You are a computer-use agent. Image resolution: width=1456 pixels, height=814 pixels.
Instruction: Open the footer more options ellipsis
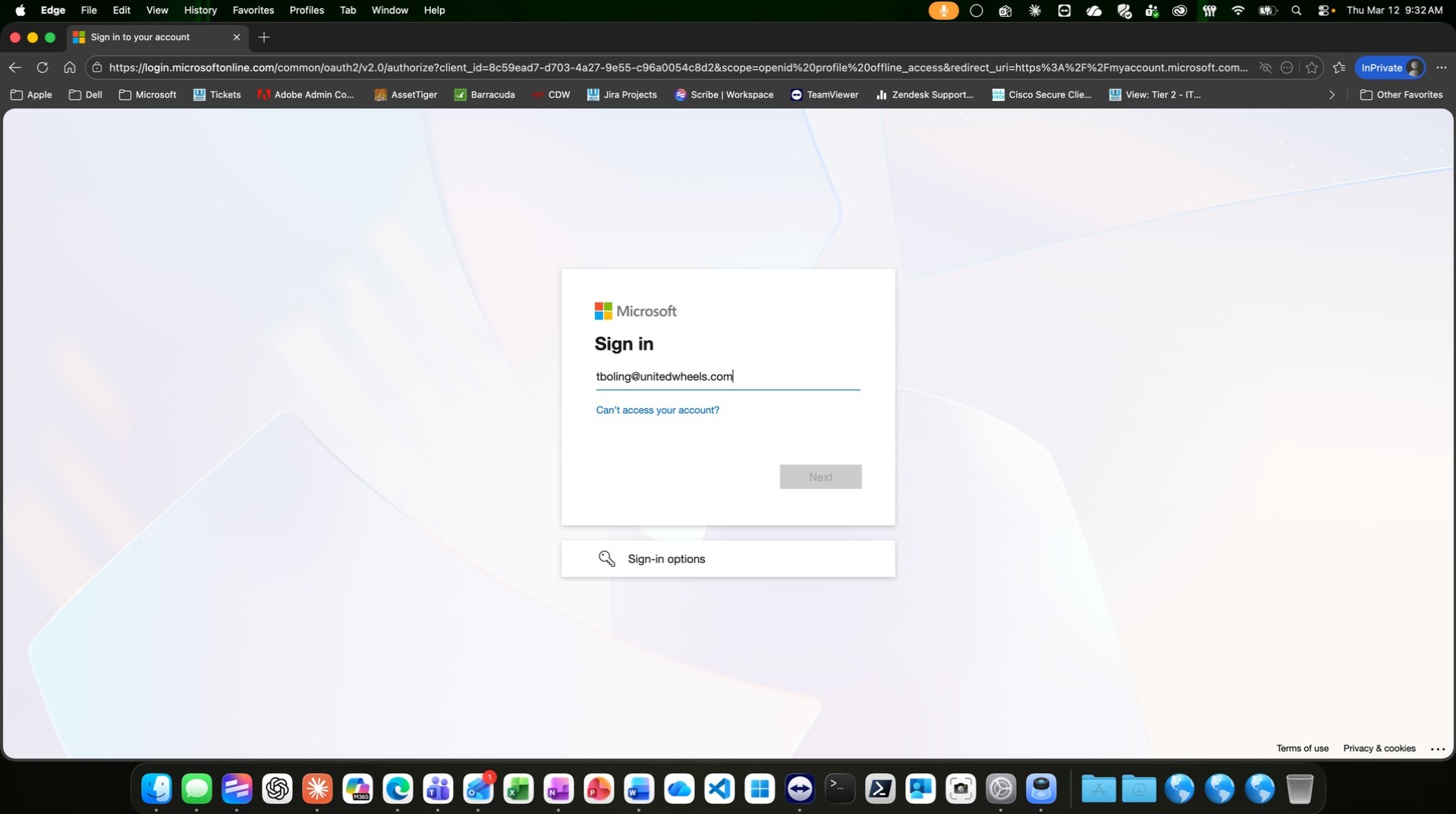click(1438, 749)
